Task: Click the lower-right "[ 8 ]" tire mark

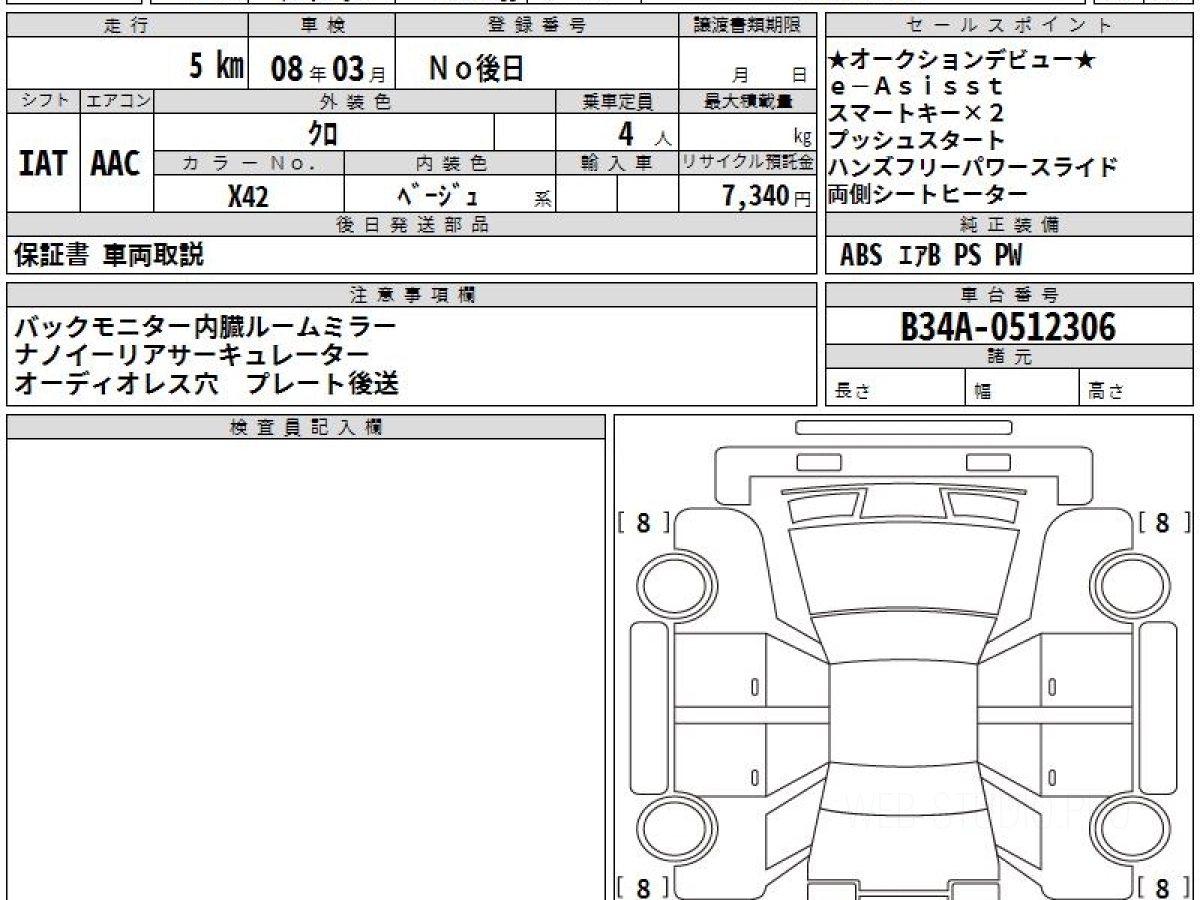Action: (1165, 886)
